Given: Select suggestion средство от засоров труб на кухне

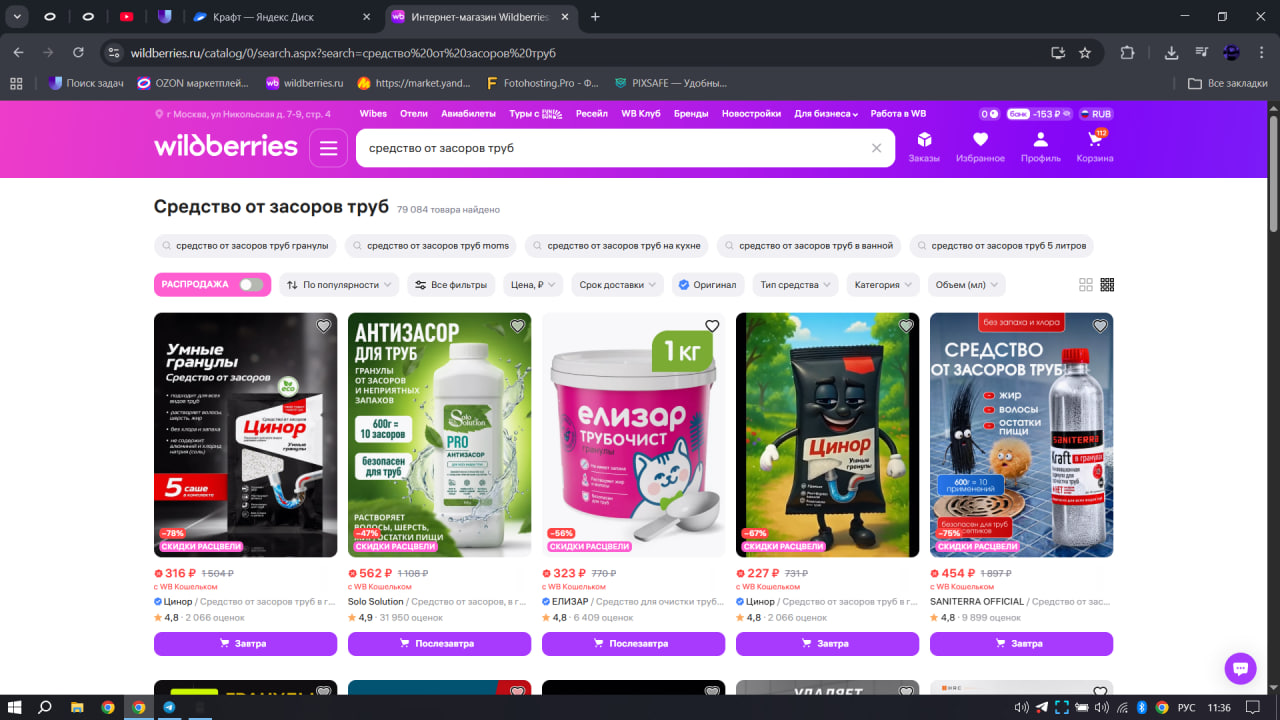Looking at the screenshot, I should click(617, 246).
